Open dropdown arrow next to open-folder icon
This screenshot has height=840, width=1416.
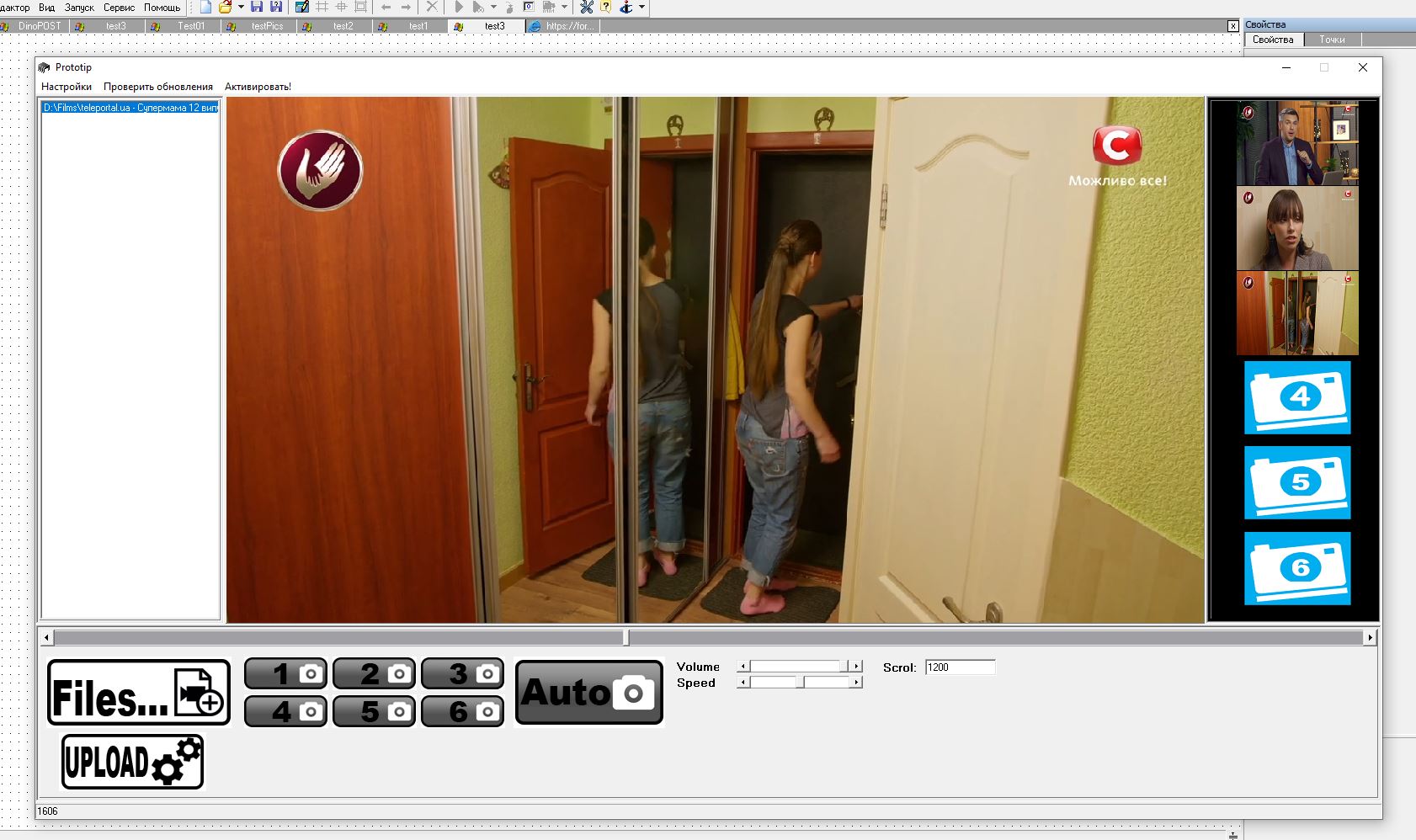point(241,7)
